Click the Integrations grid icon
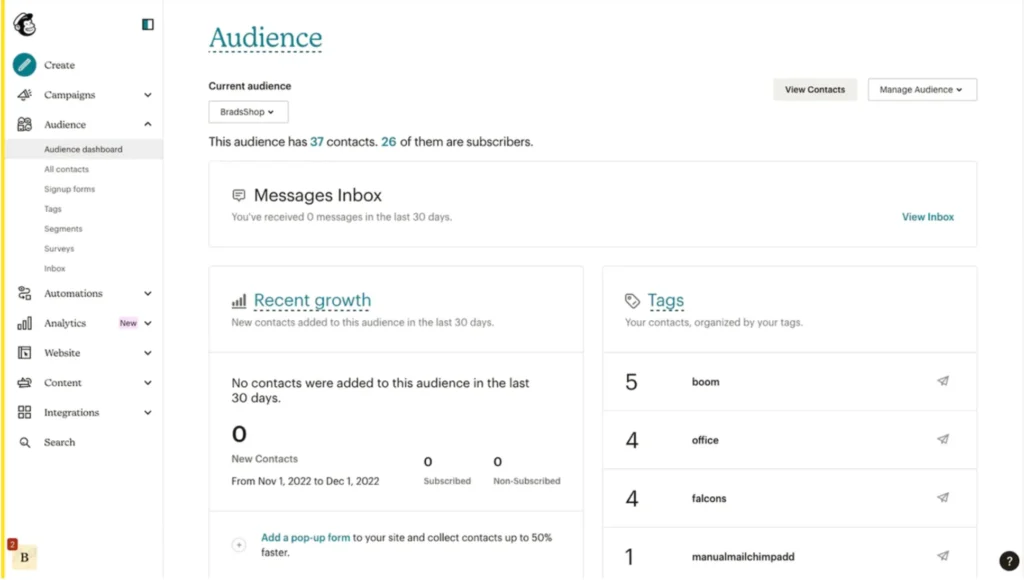 click(x=22, y=412)
